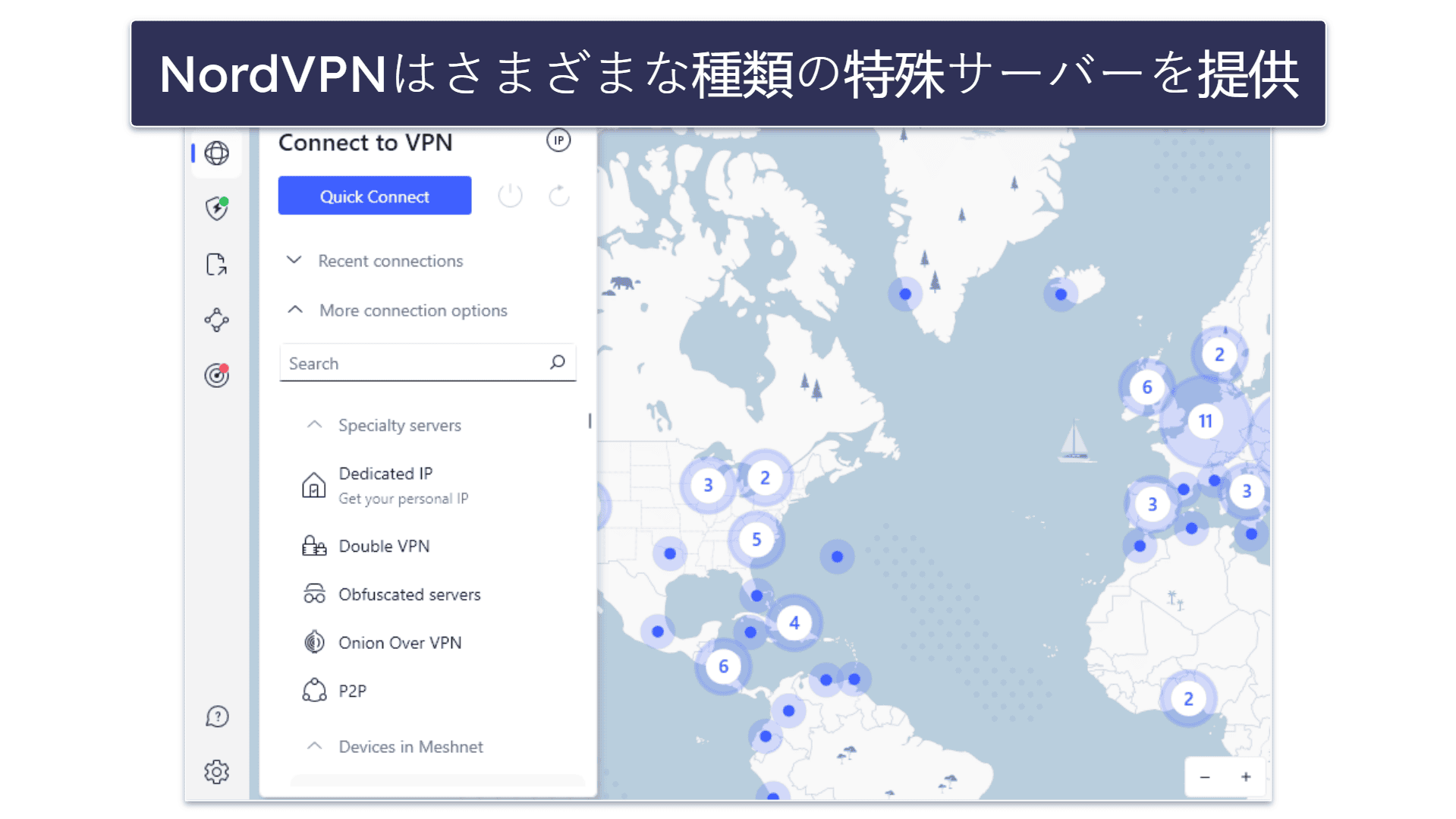Click the disconnect power icon
1456x819 pixels.
510,196
